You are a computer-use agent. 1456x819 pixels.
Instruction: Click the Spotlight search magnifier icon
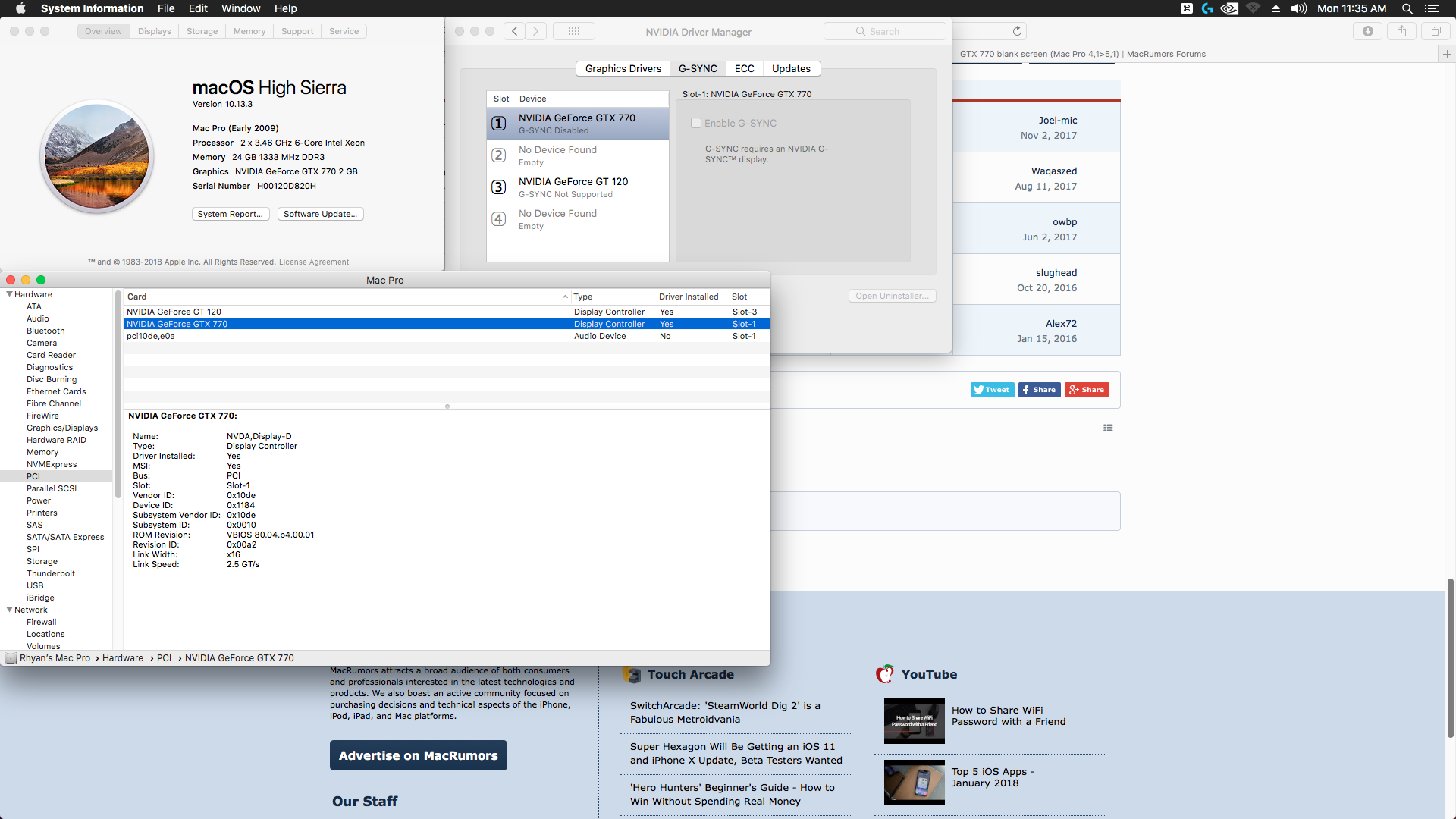tap(1407, 8)
